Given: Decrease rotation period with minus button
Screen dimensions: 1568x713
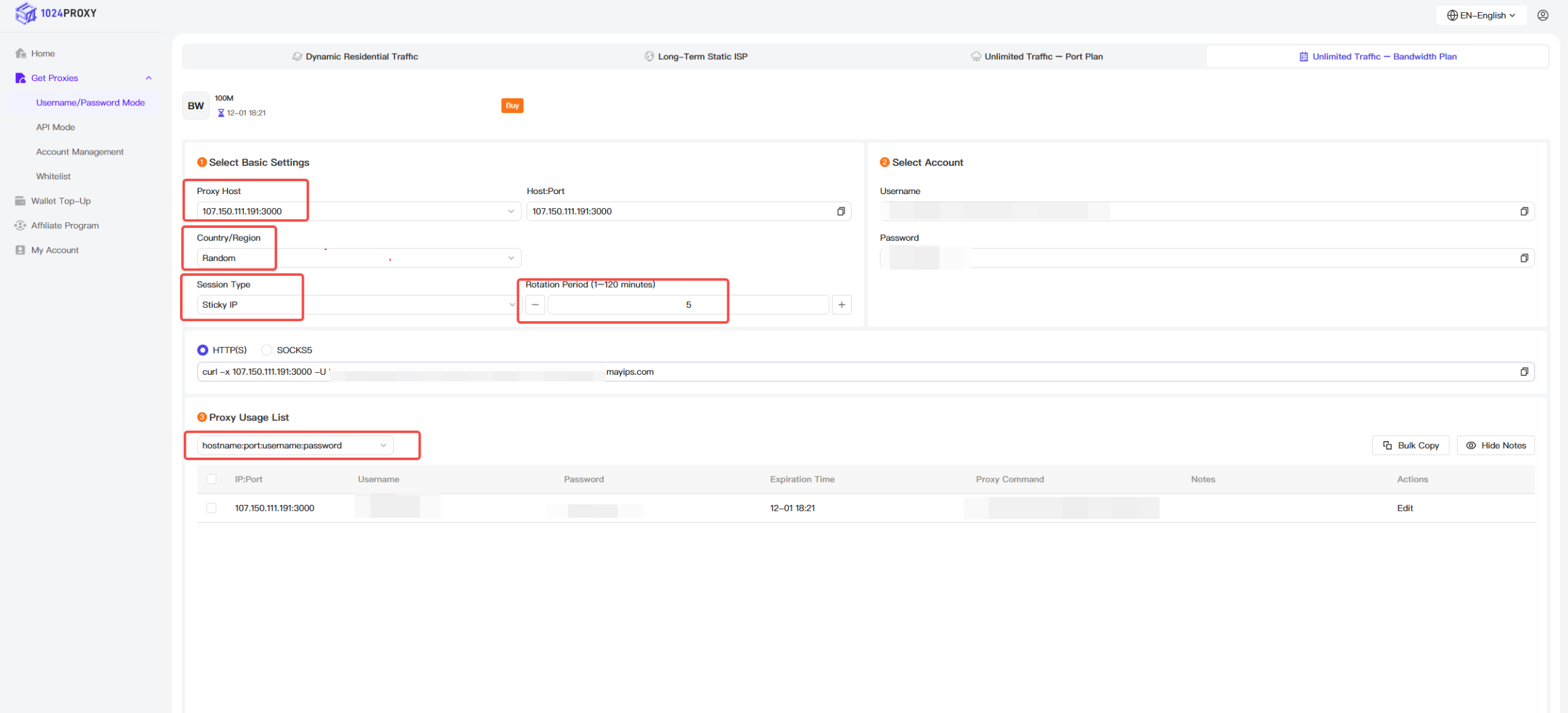Looking at the screenshot, I should 535,305.
